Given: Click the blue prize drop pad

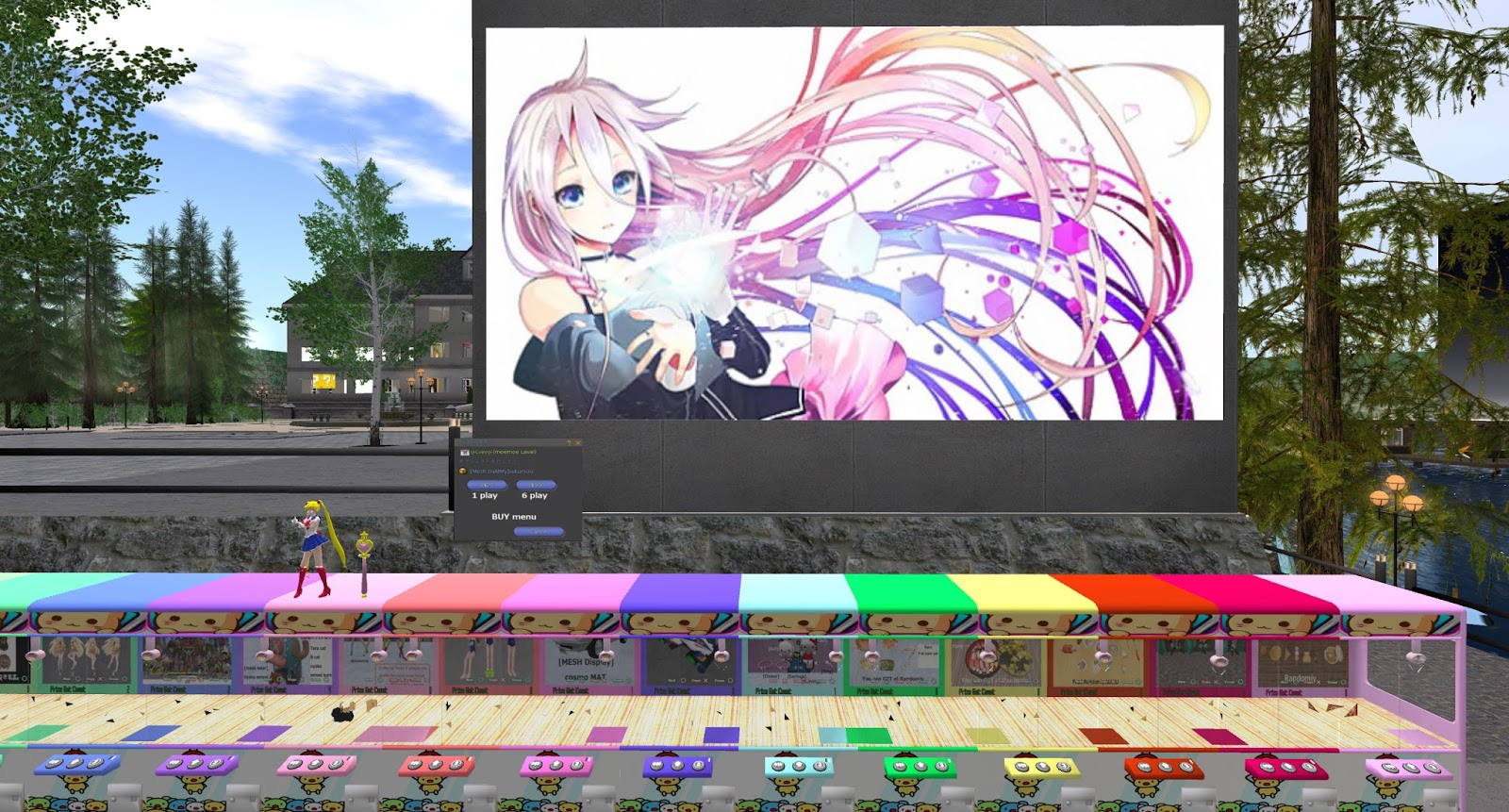Looking at the screenshot, I should pyautogui.click(x=151, y=733).
